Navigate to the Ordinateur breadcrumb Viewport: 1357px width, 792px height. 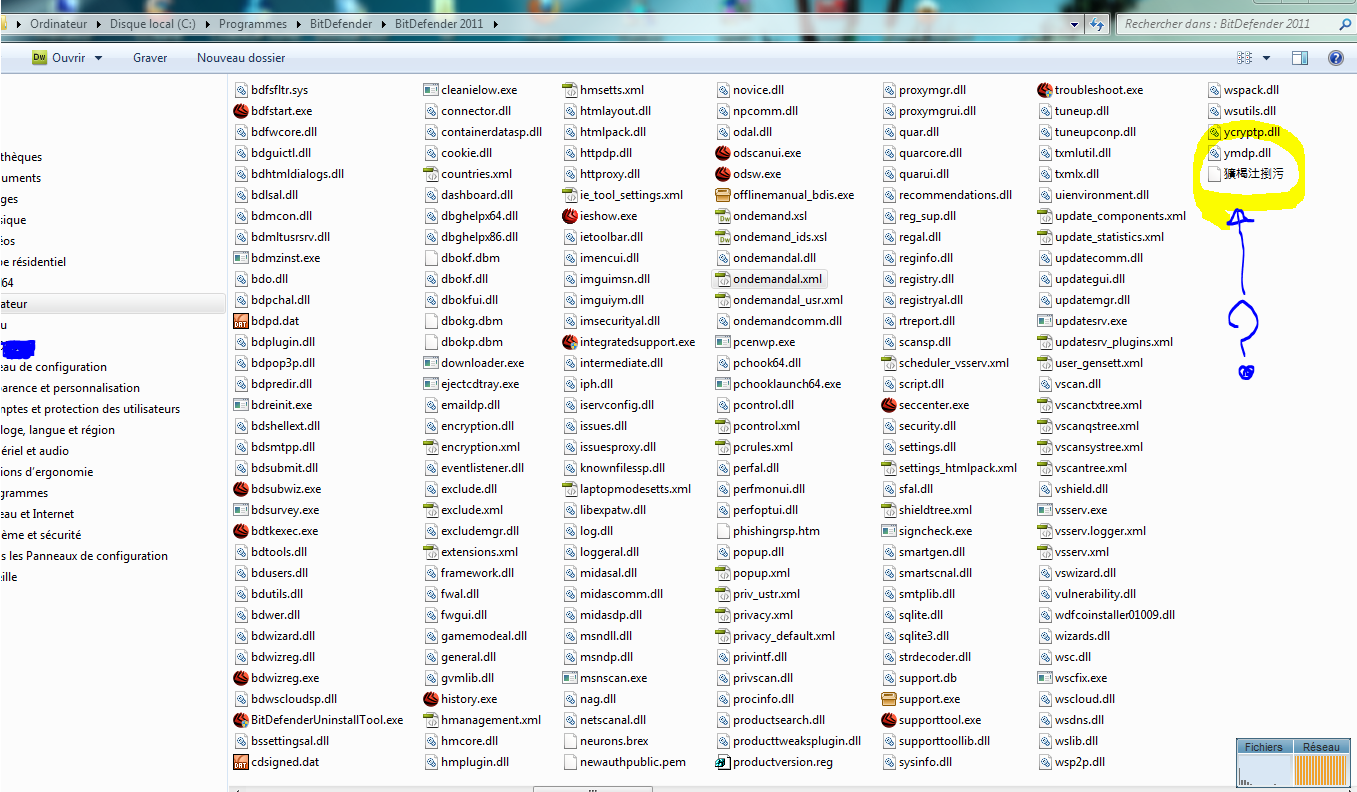coord(59,24)
